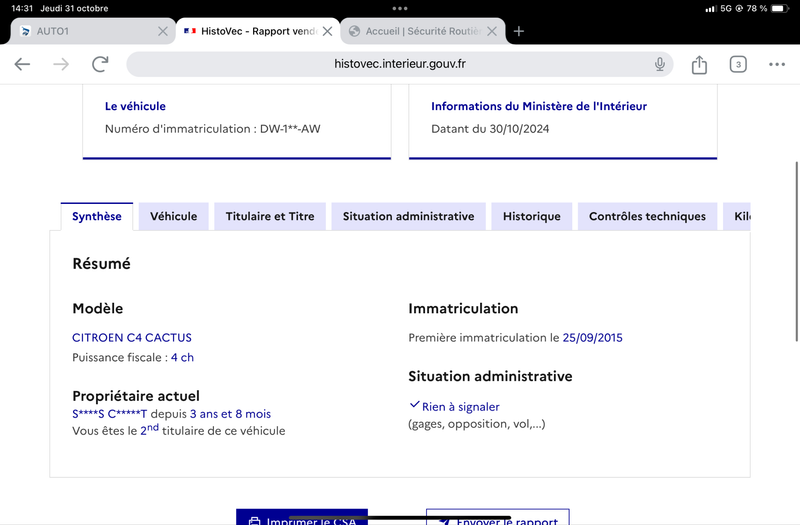This screenshot has height=525, width=800.
Task: Open the Véhicule tab
Action: tap(173, 216)
